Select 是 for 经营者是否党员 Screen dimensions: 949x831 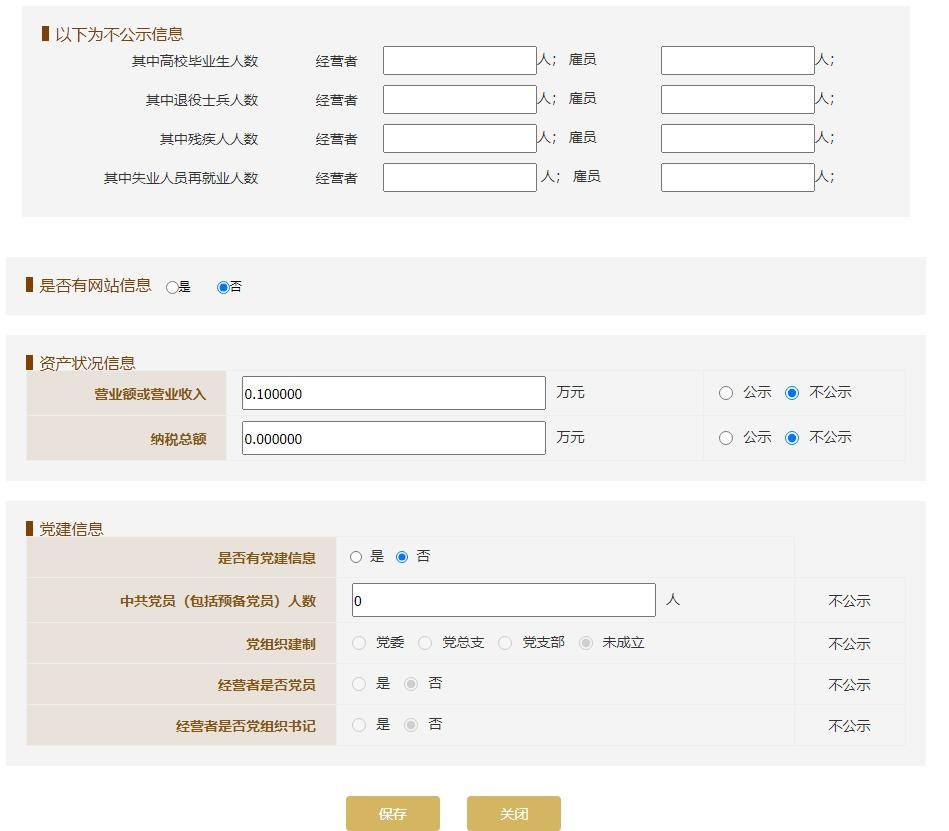click(x=359, y=684)
